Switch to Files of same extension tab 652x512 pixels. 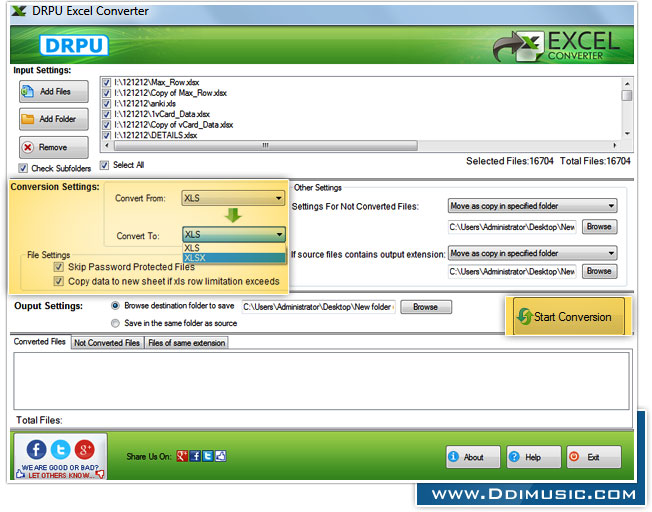187,343
